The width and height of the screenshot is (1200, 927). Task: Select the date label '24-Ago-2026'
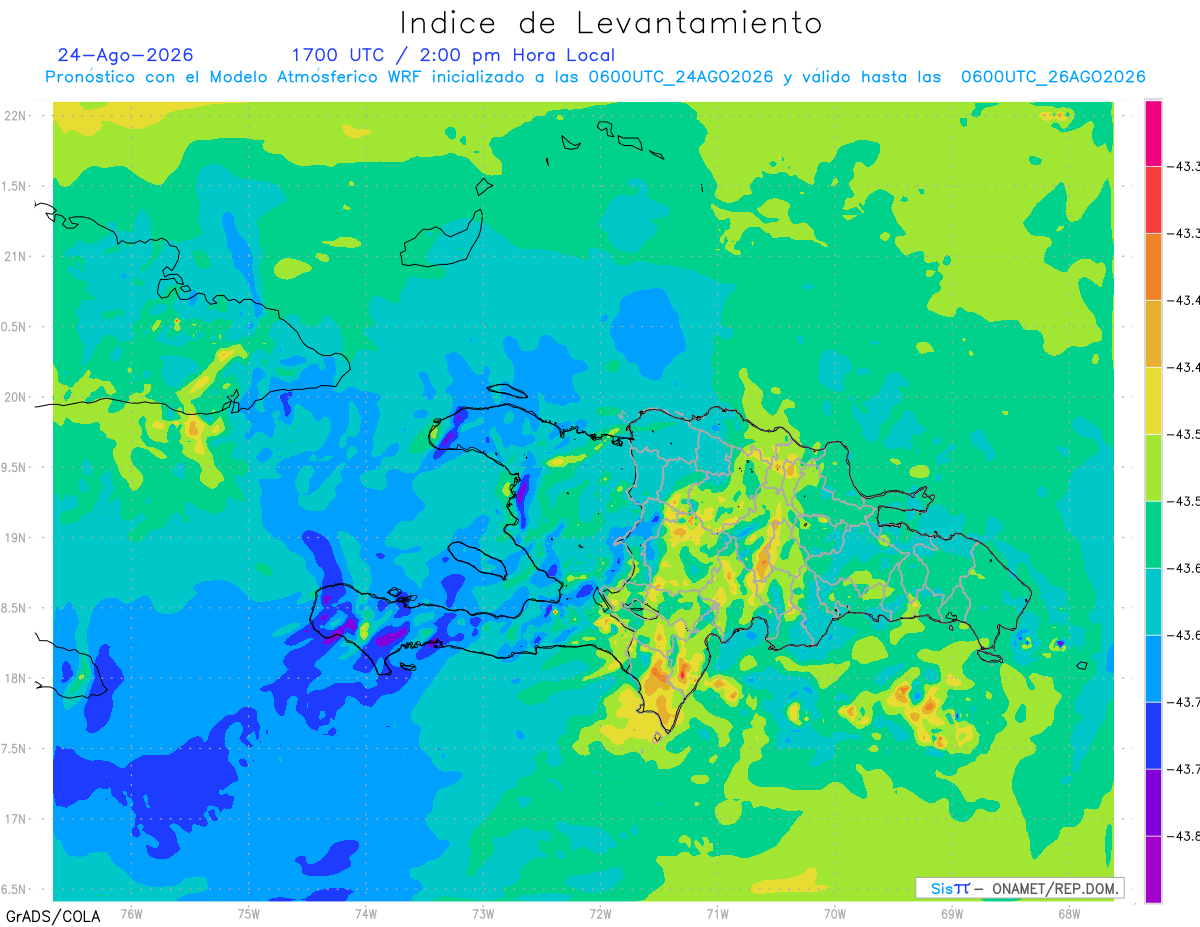point(126,55)
